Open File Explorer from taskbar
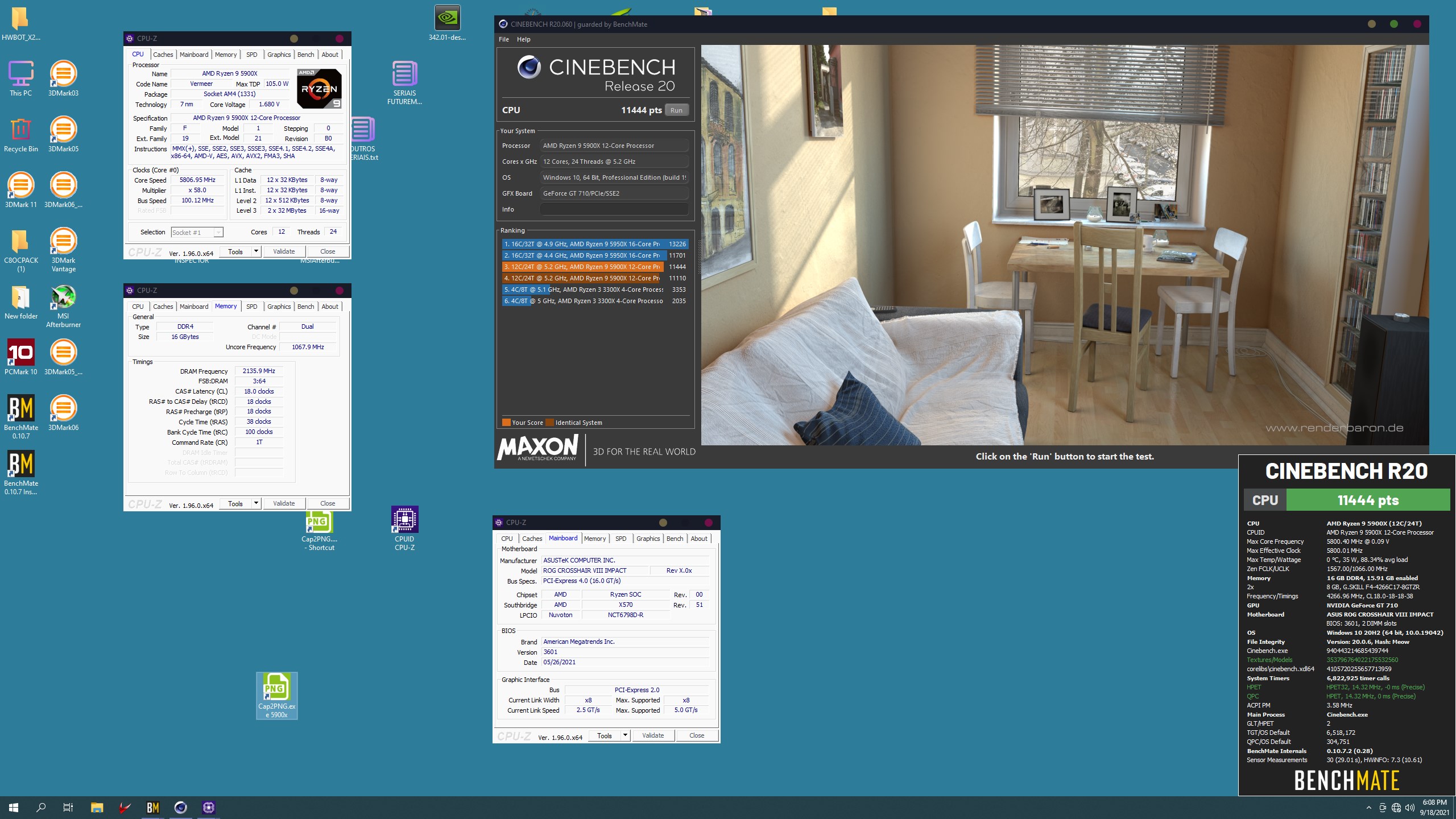The width and height of the screenshot is (1456, 819). (97, 807)
